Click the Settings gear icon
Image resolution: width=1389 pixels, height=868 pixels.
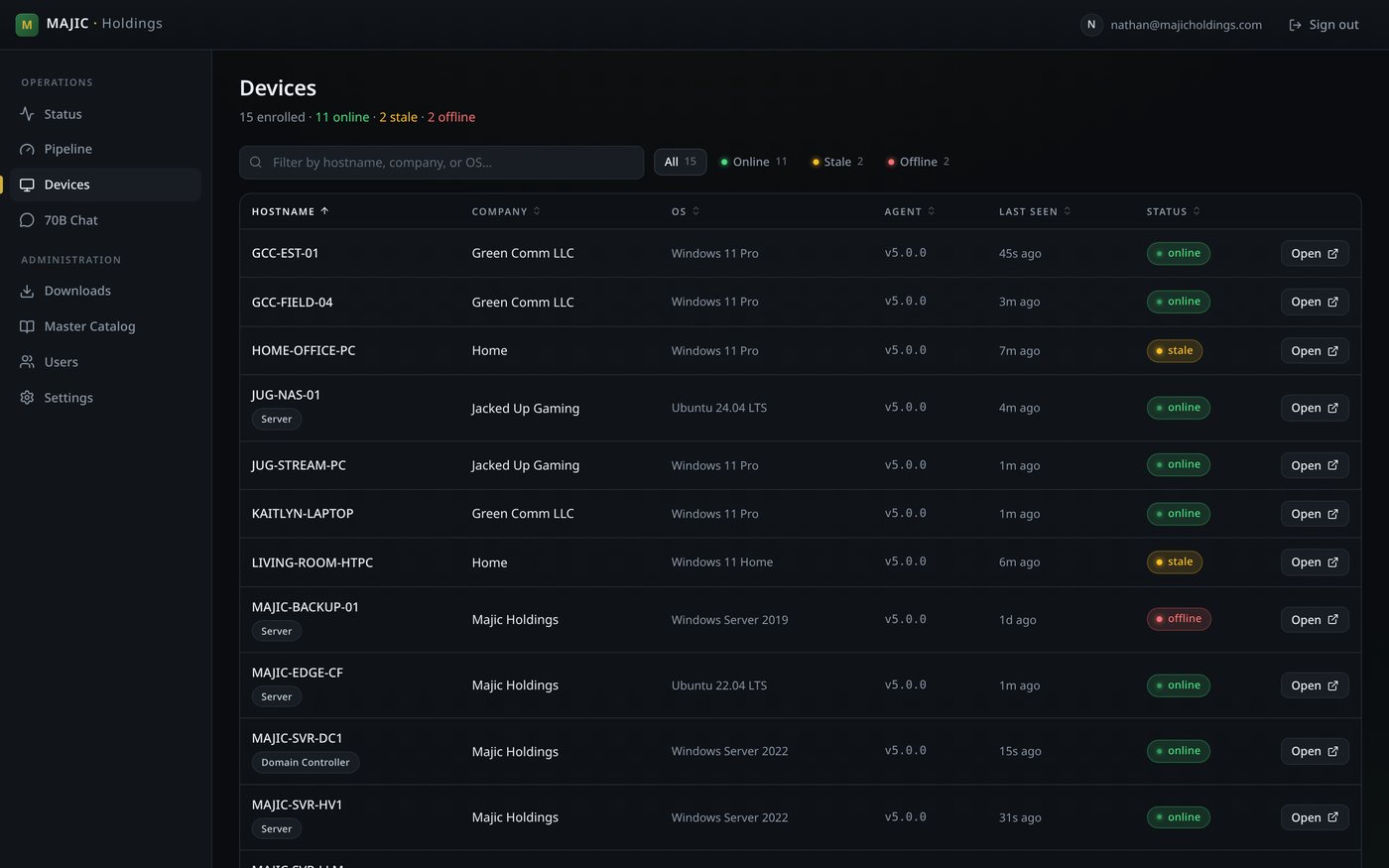coord(27,398)
